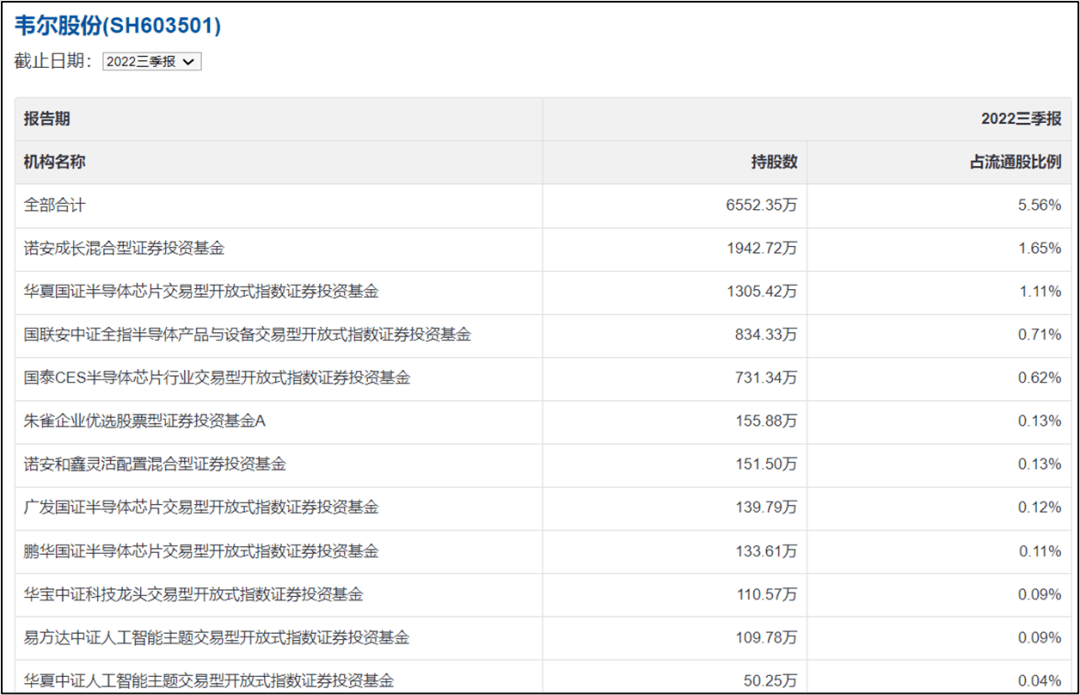1080x695 pixels.
Task: Open 华夏国证半导体芯片 ETF fund entry
Action: click(x=201, y=291)
